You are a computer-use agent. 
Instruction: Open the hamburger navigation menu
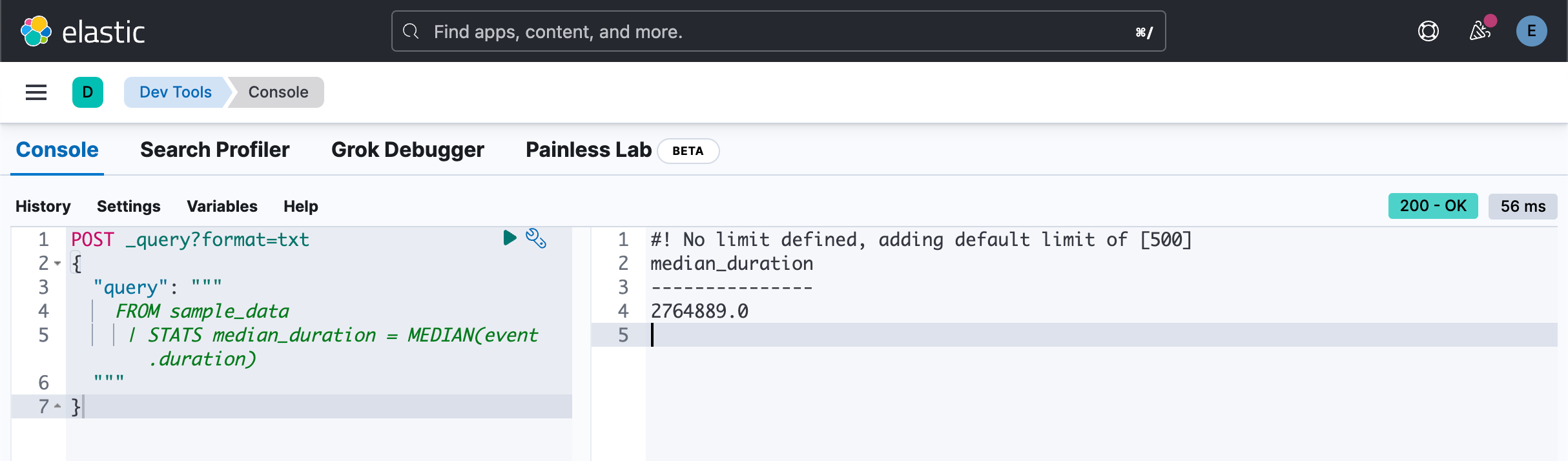tap(36, 92)
